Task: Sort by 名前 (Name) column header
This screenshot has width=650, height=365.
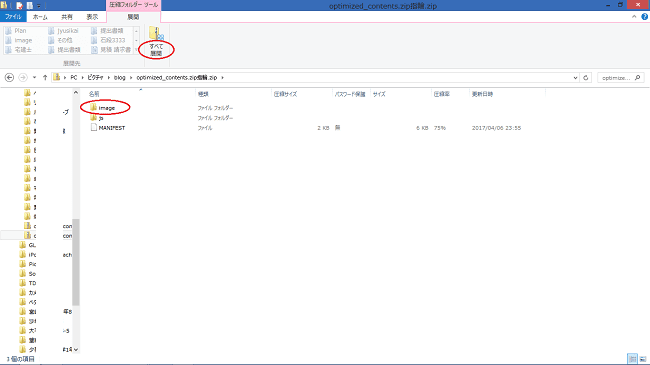Action: pos(94,94)
